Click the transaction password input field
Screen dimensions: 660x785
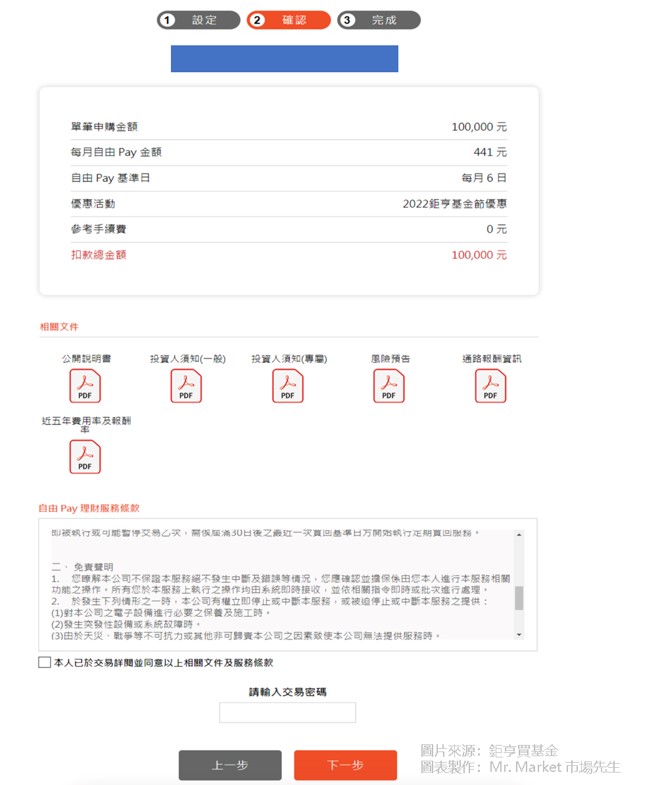287,712
